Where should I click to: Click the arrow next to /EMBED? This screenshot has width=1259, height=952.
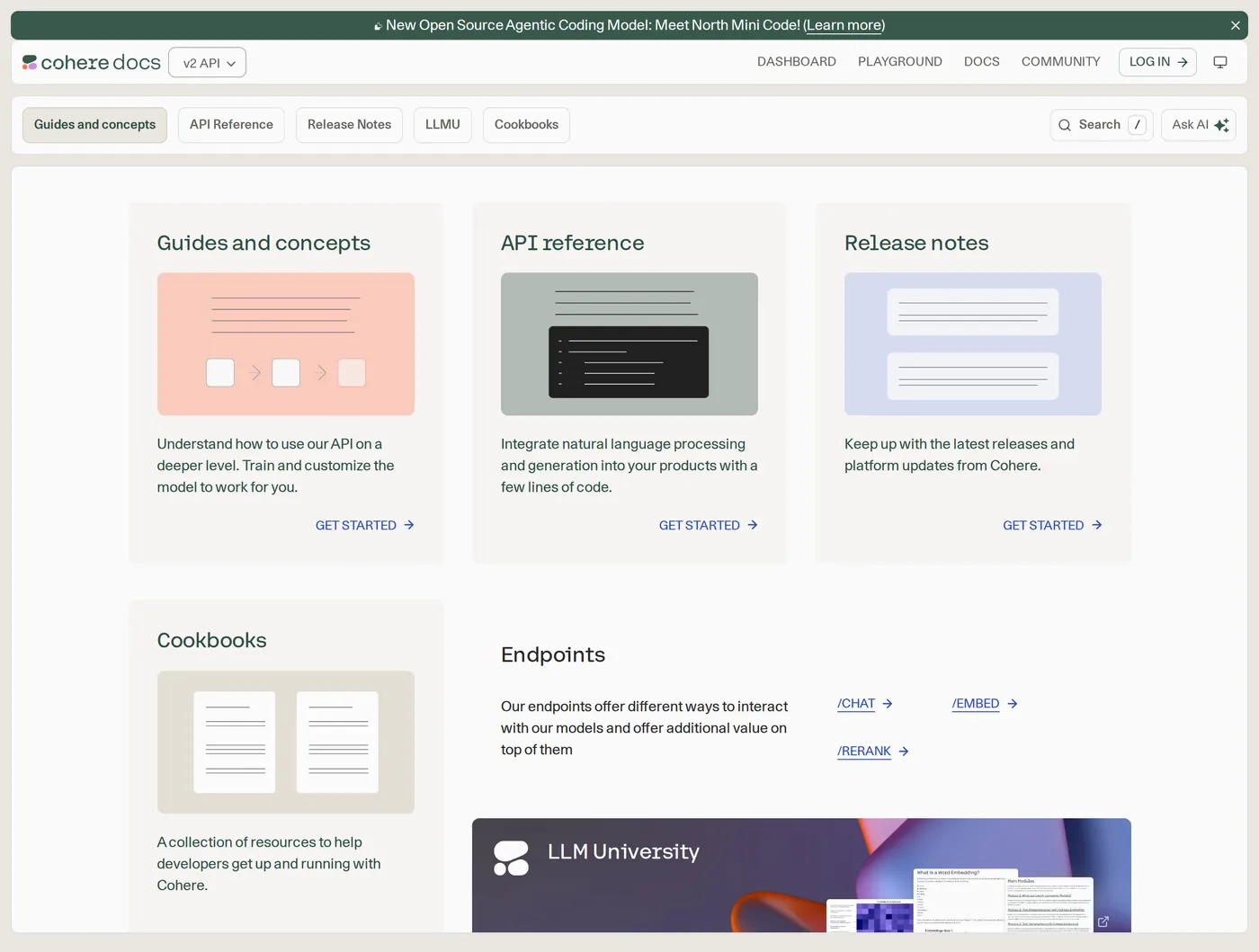1013,704
